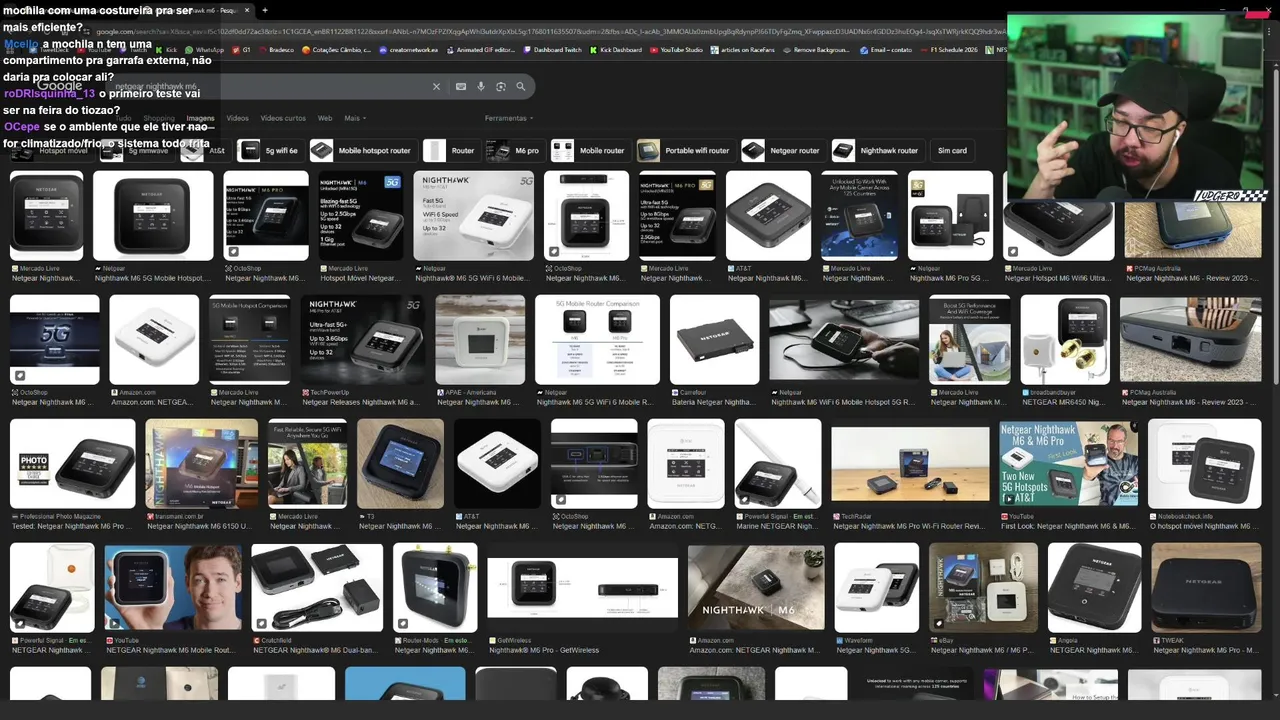Open the Carrefour Netgear battery image
This screenshot has height=720, width=1280.
click(714, 340)
